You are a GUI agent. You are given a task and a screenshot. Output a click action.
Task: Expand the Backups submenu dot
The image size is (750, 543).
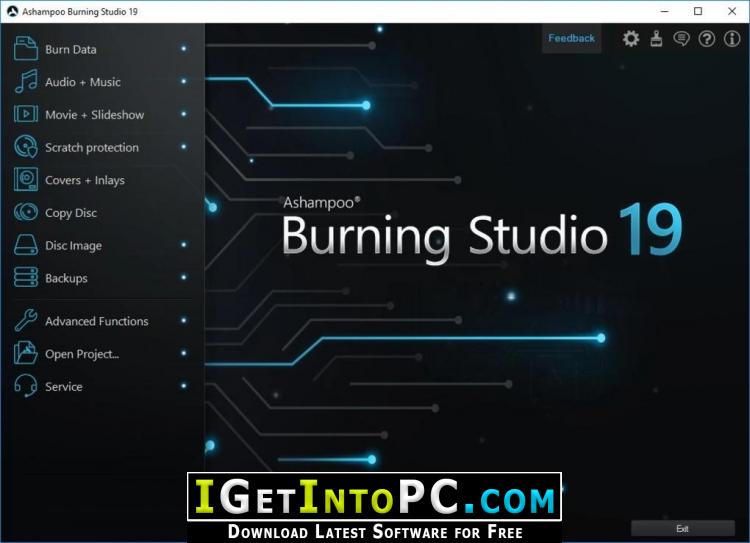tap(184, 277)
